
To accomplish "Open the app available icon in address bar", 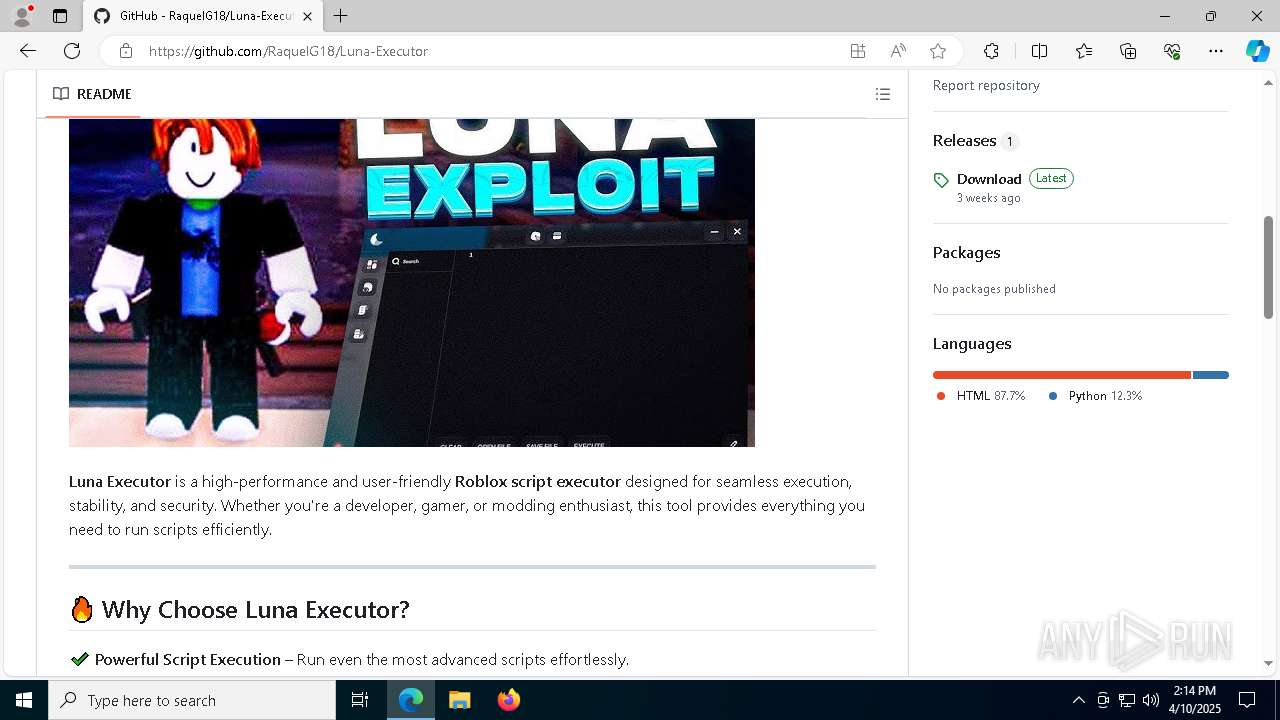I will coord(858,51).
